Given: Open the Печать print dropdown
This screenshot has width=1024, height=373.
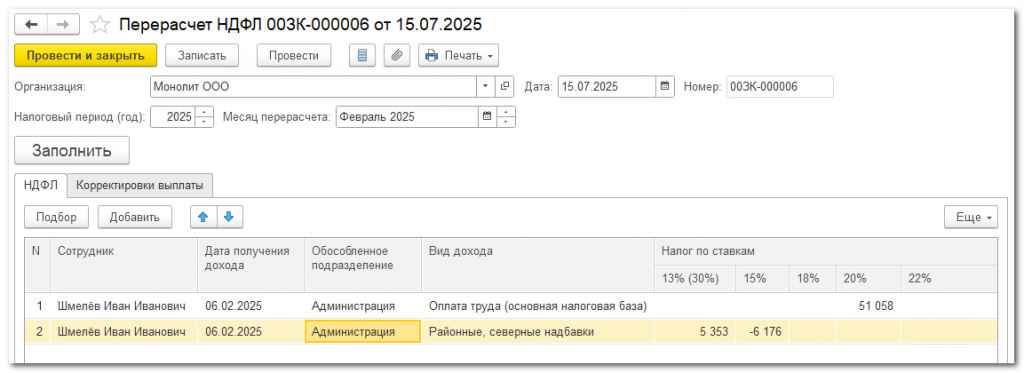Looking at the screenshot, I should [458, 56].
